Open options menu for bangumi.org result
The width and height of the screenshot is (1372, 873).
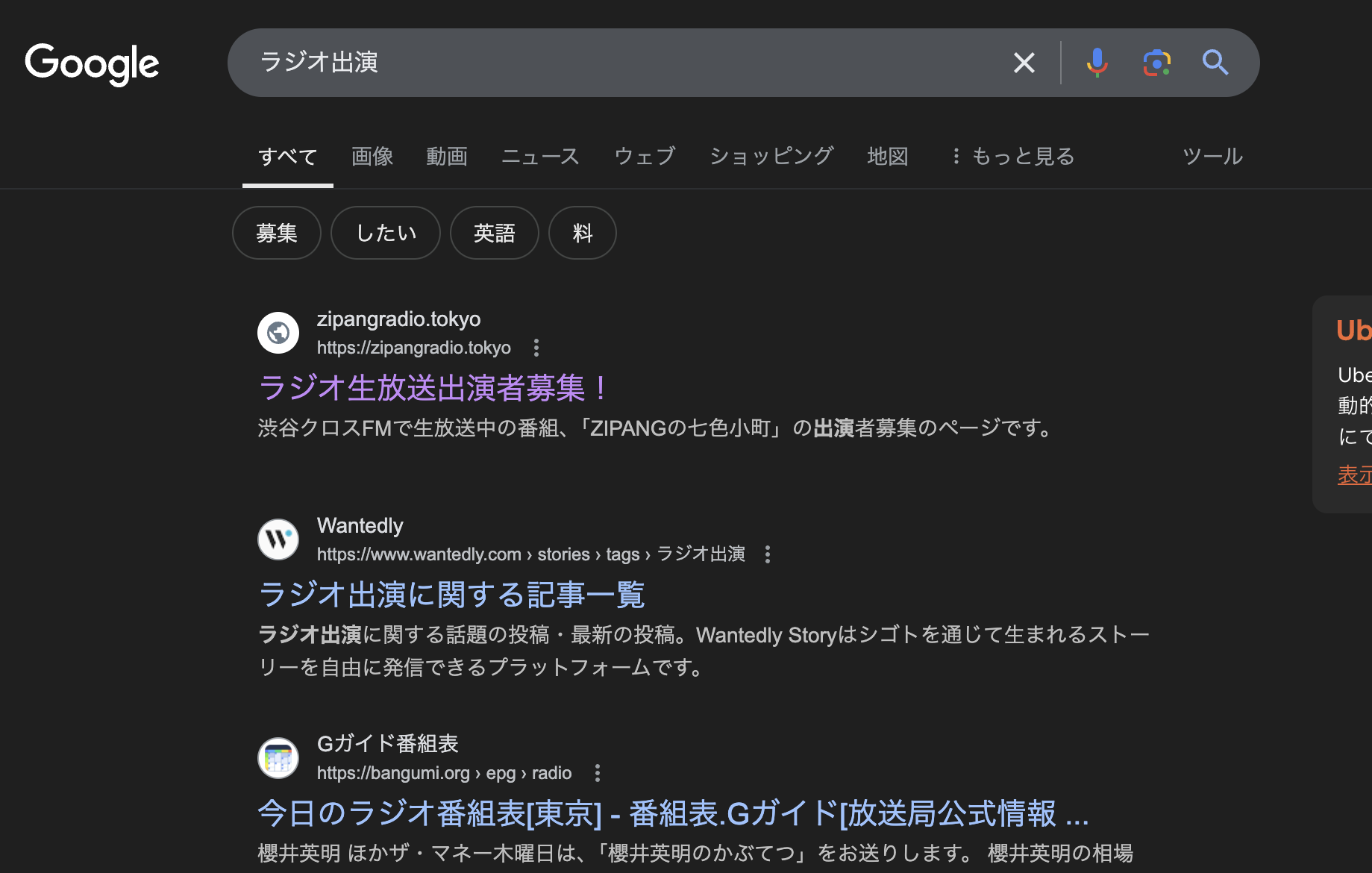(597, 773)
